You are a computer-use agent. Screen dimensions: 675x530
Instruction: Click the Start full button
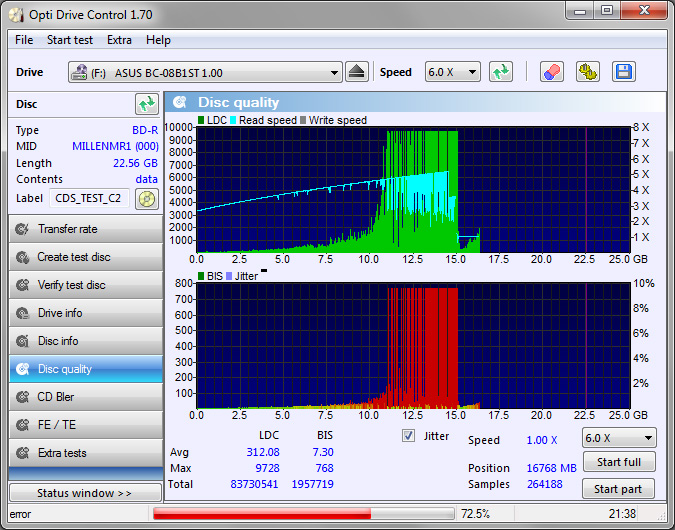(619, 462)
